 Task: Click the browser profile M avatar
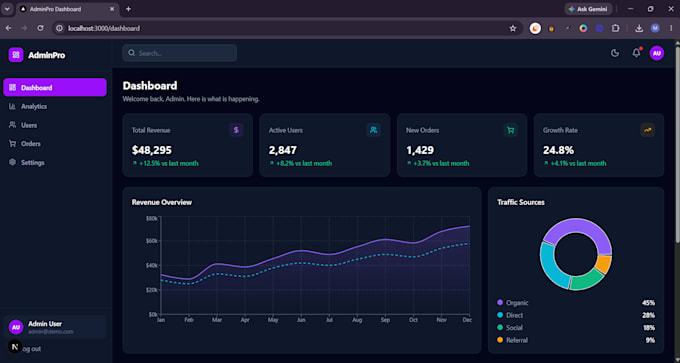(655, 28)
